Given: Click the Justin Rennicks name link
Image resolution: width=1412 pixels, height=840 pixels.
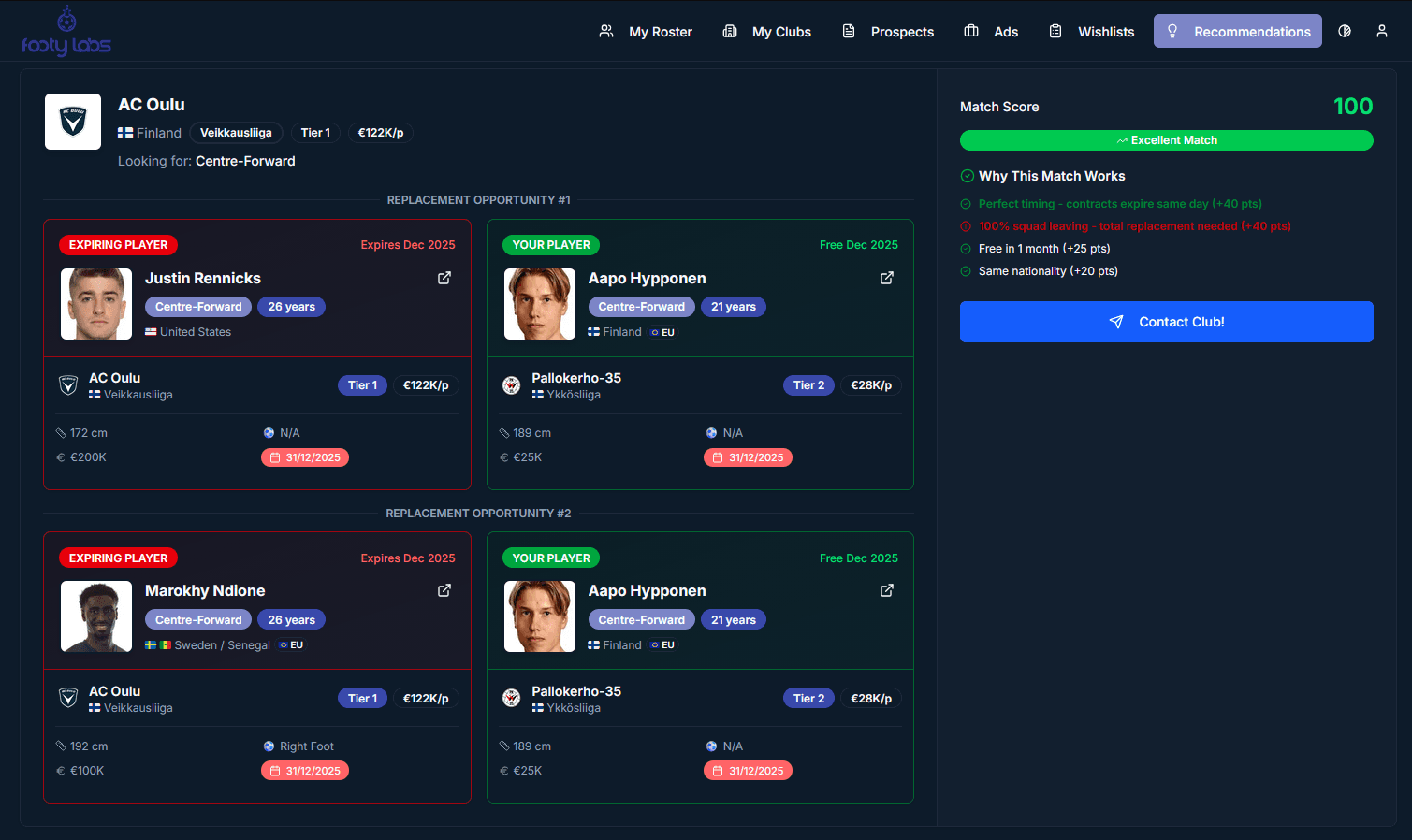Looking at the screenshot, I should (203, 278).
